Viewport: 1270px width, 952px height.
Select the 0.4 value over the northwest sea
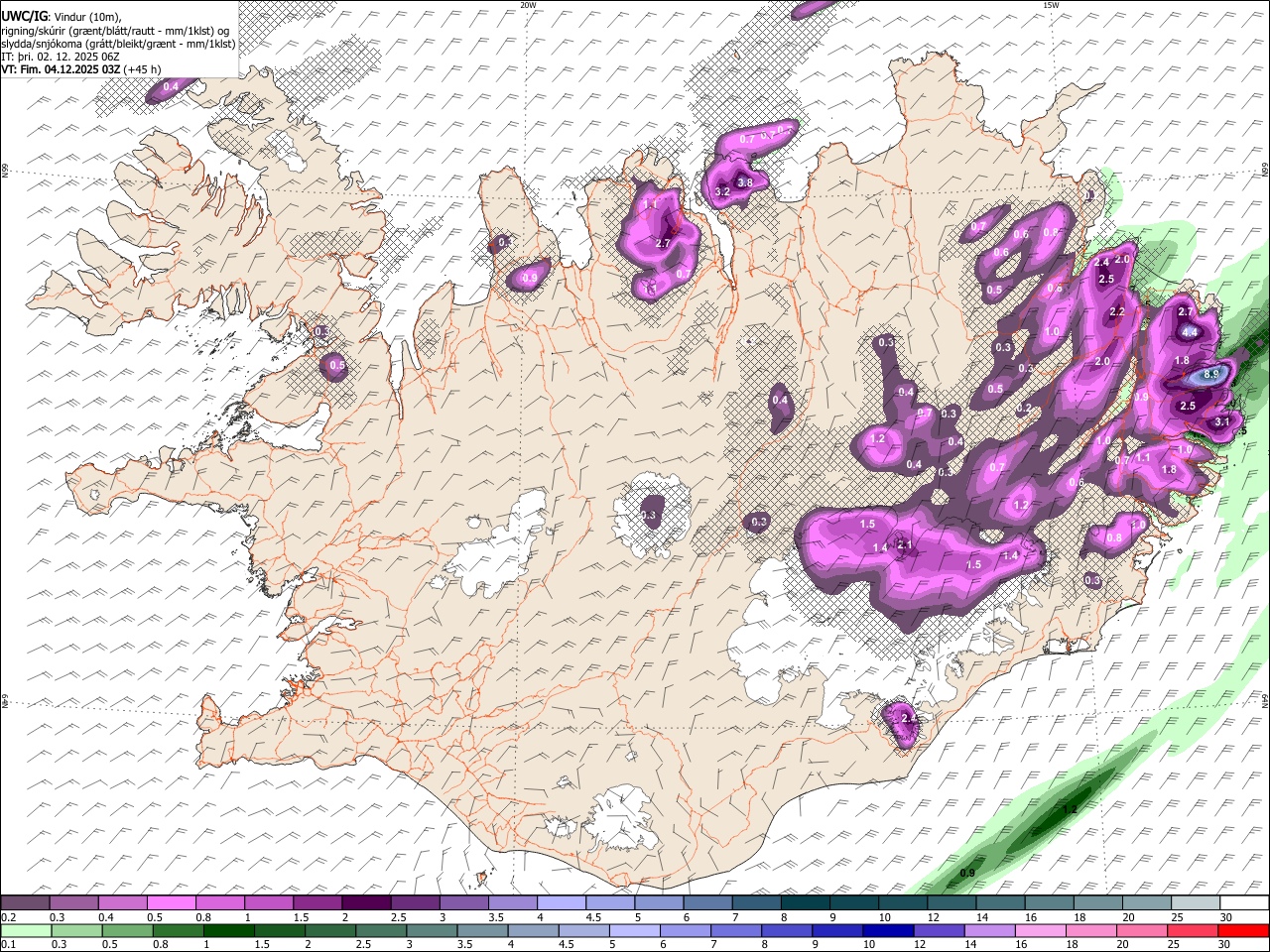point(171,87)
